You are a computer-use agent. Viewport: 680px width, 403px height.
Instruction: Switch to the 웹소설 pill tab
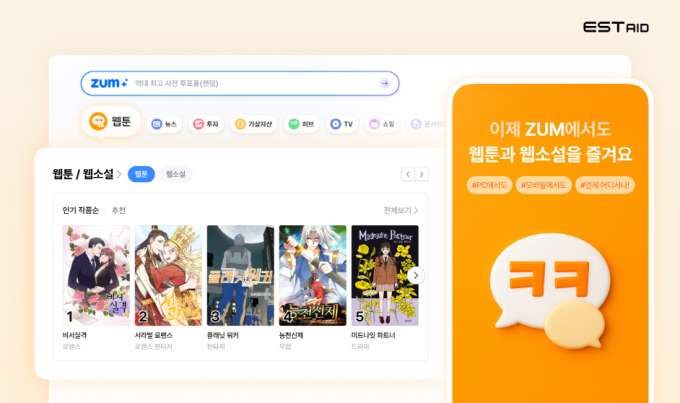tap(176, 174)
